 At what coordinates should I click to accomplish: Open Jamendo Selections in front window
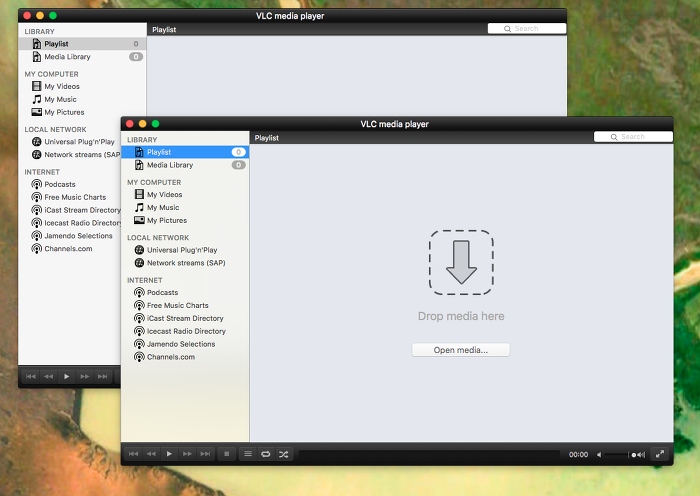point(185,344)
